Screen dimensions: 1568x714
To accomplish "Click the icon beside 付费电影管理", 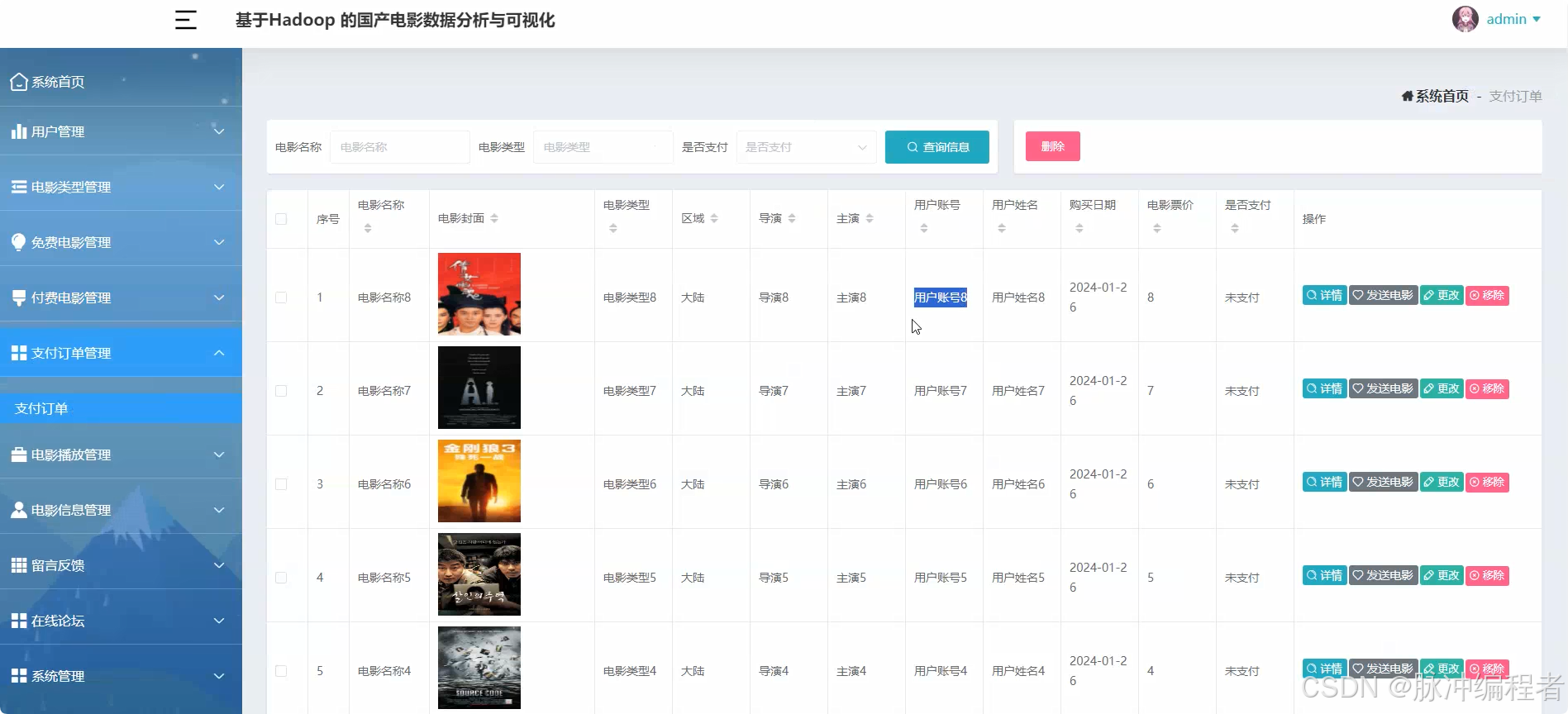I will [19, 297].
